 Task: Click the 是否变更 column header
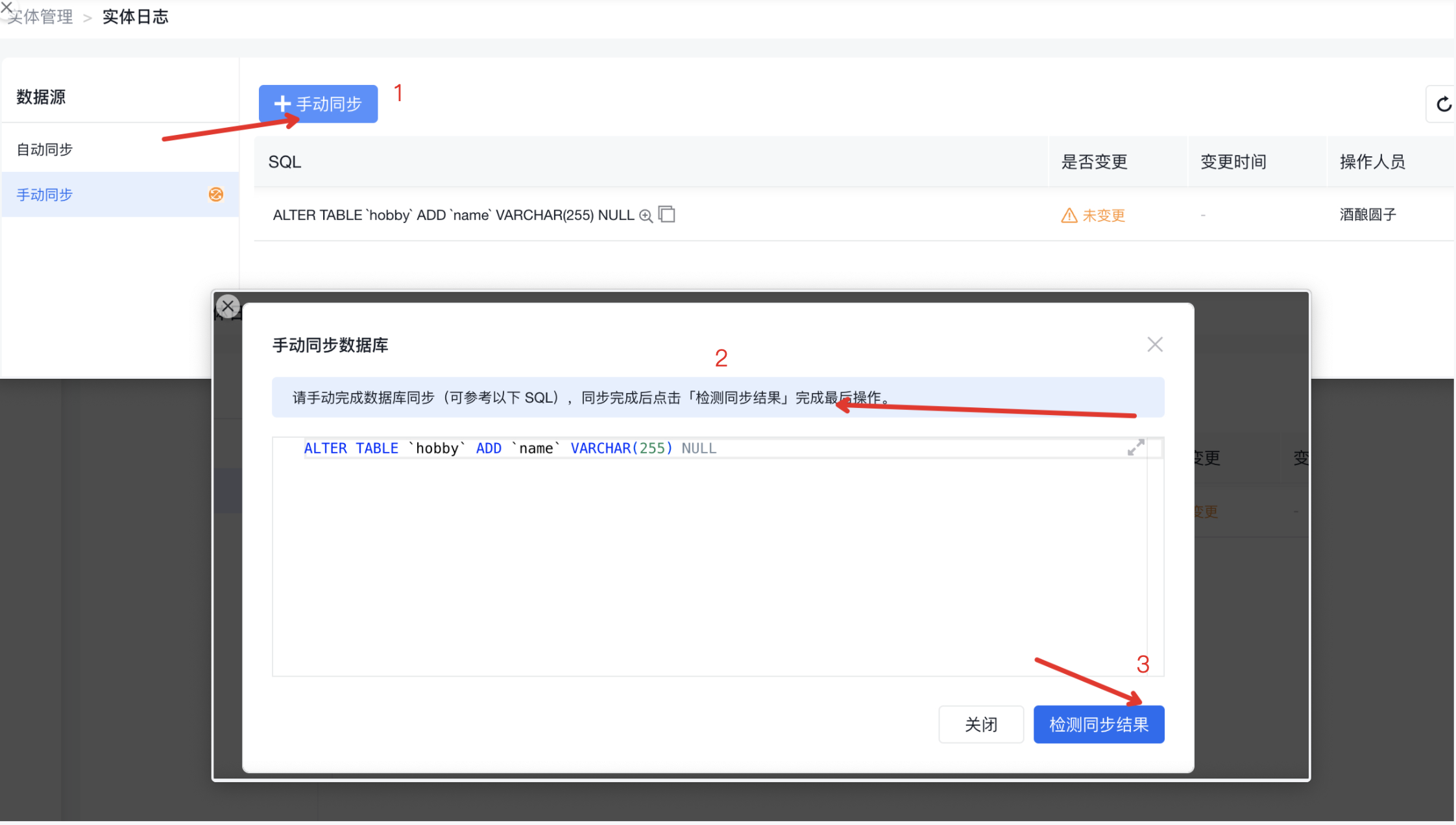1095,162
